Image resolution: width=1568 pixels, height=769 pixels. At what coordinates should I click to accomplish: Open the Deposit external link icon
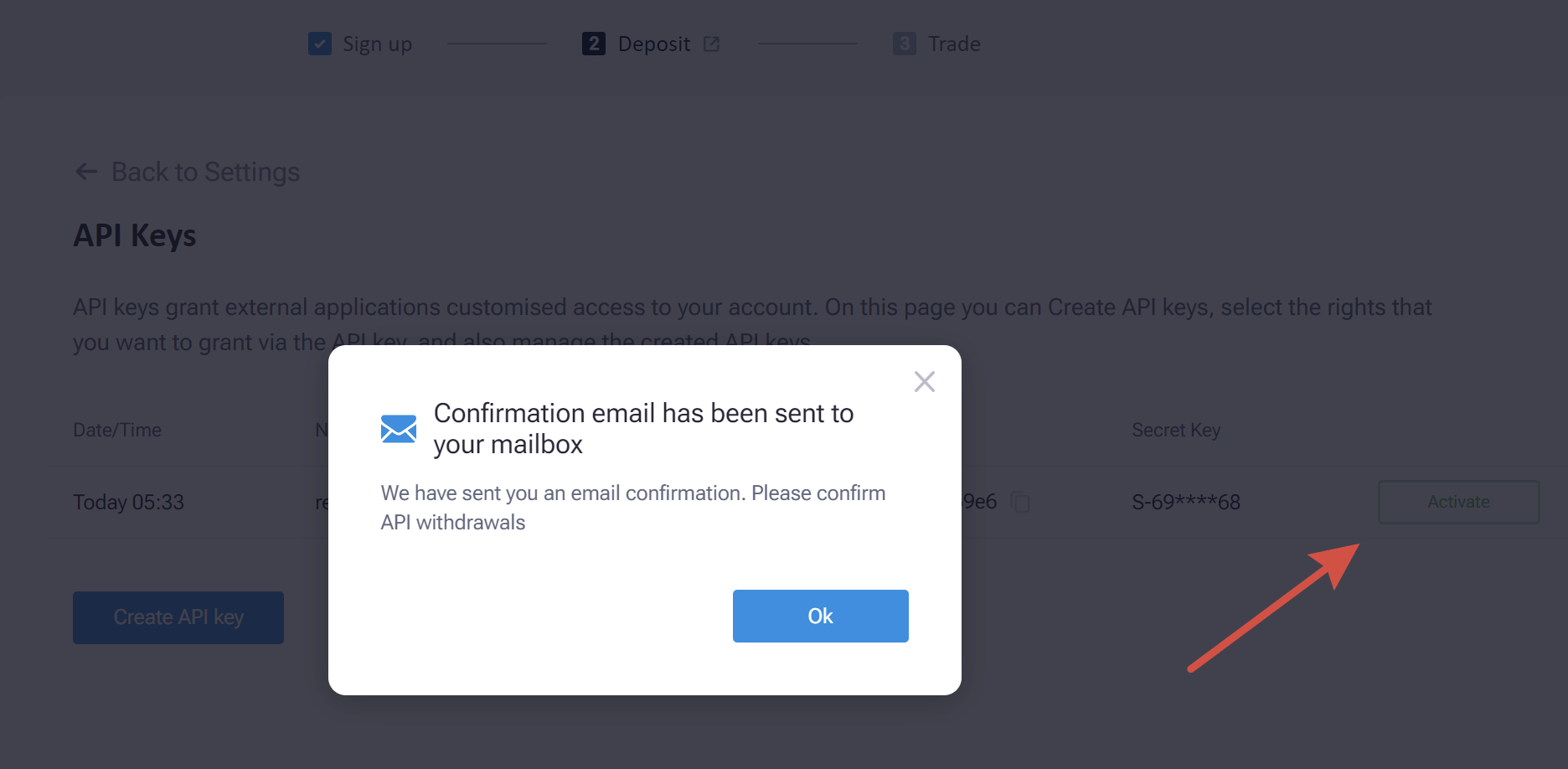click(x=711, y=44)
